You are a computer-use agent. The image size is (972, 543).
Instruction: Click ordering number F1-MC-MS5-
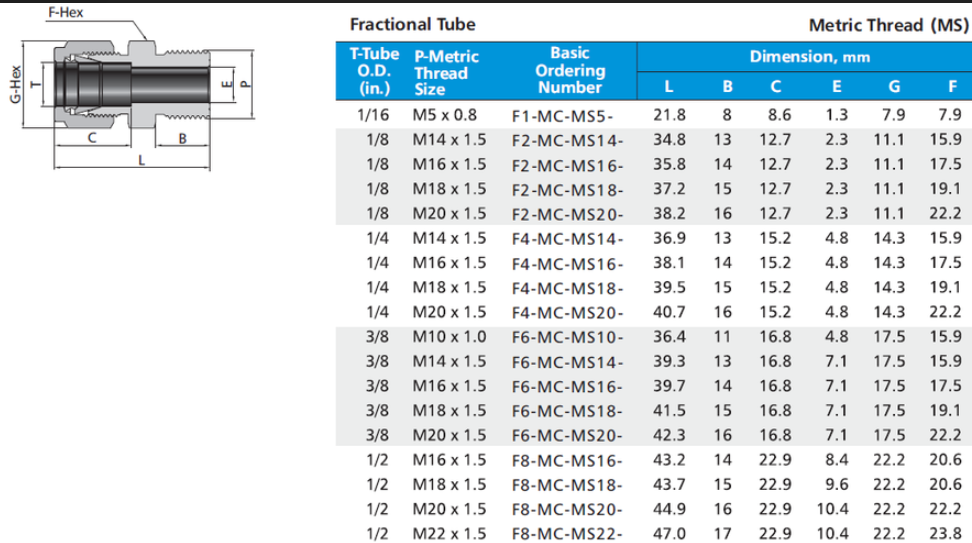tap(564, 116)
